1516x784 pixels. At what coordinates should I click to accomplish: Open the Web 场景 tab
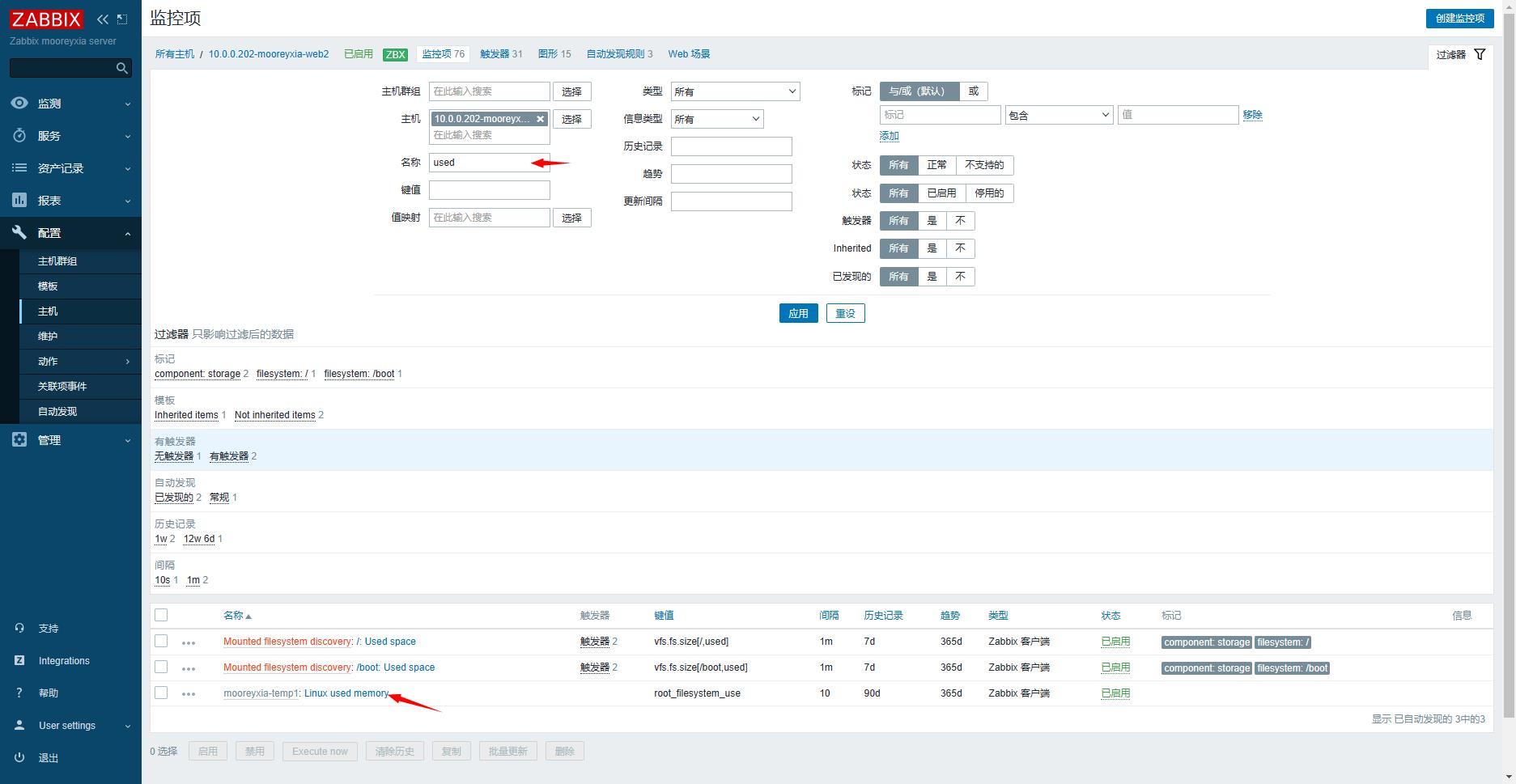(689, 54)
